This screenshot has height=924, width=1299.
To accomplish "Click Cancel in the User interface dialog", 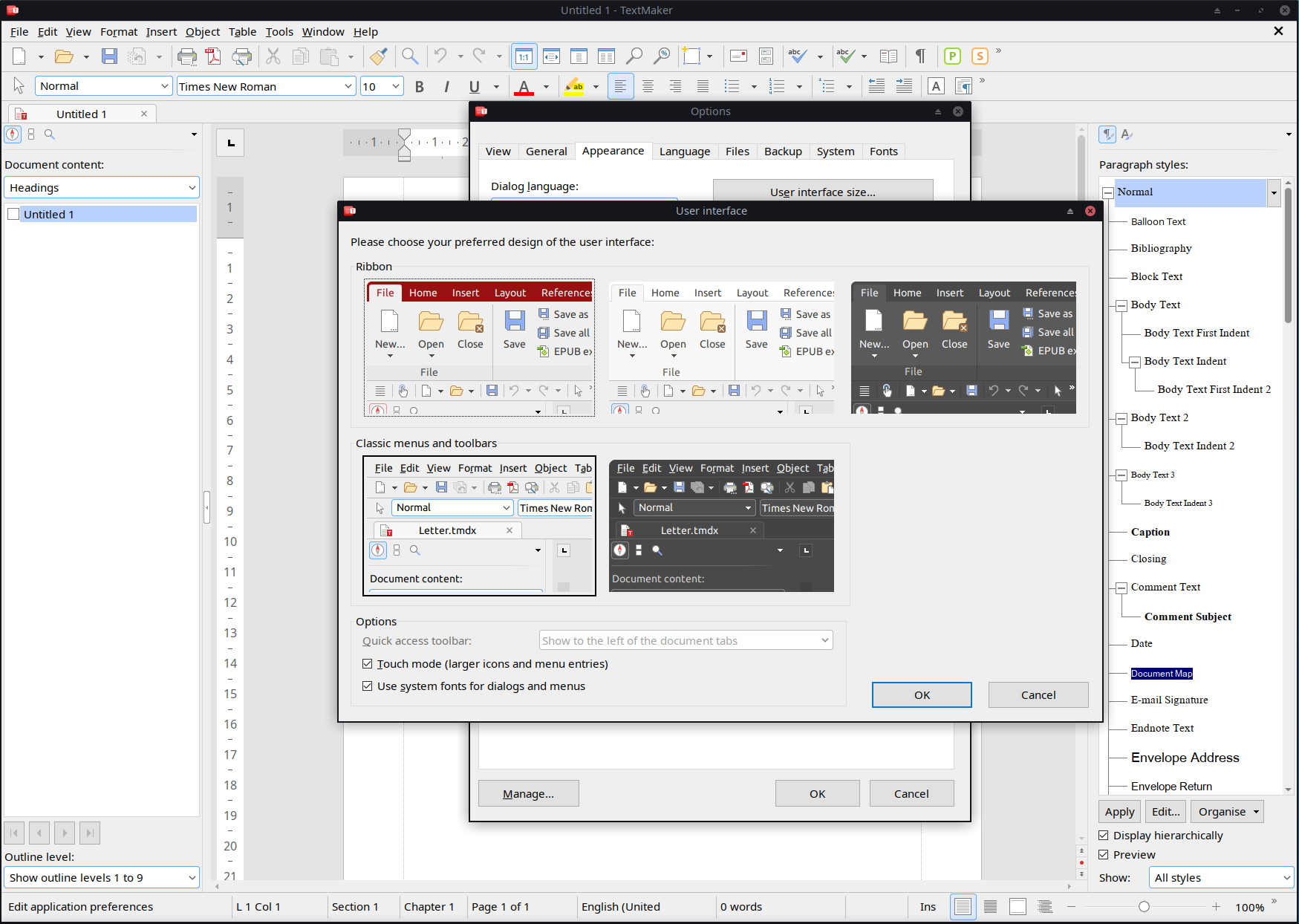I will (x=1038, y=695).
